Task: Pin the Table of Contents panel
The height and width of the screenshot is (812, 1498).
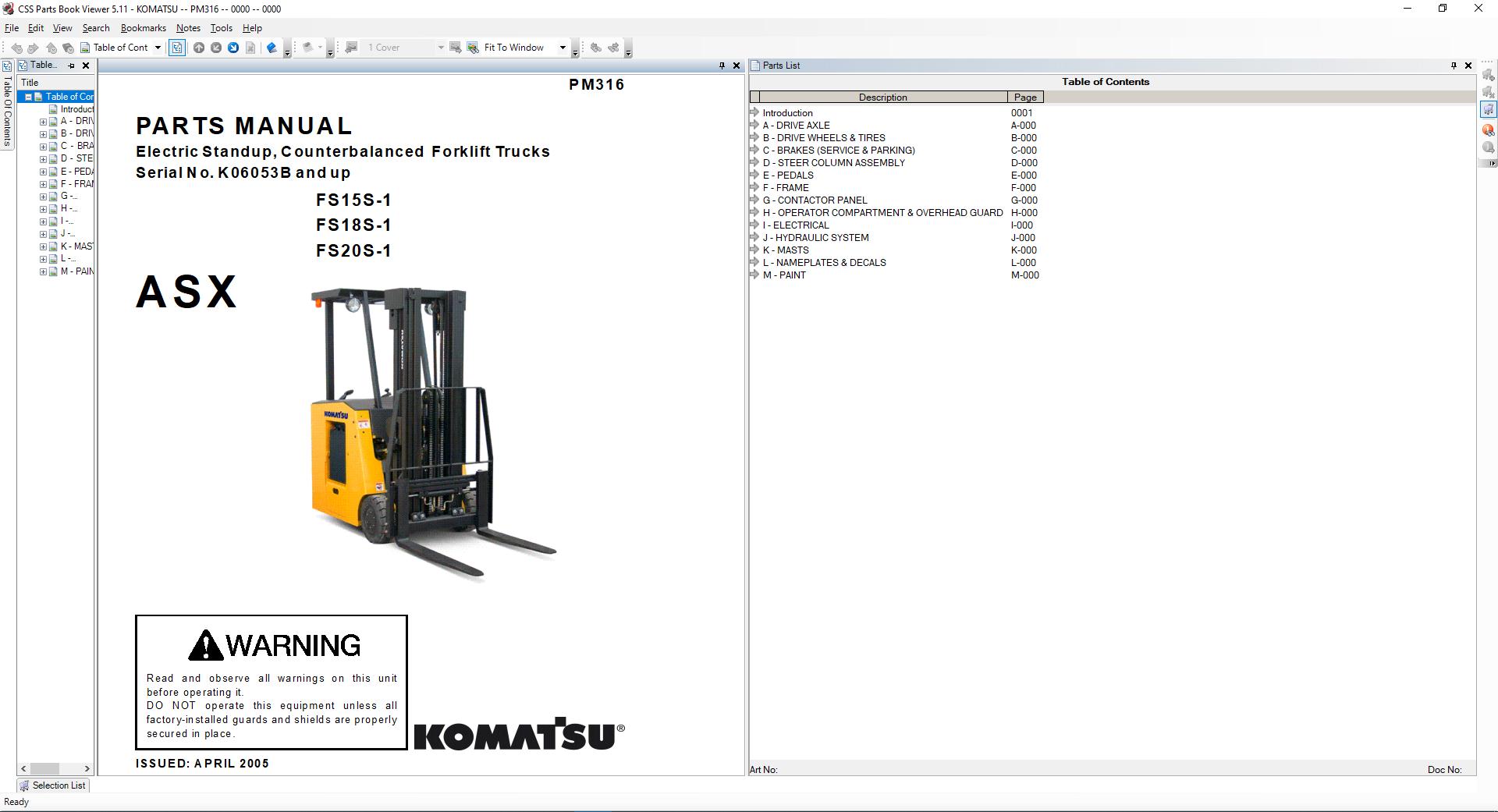Action: [x=70, y=66]
